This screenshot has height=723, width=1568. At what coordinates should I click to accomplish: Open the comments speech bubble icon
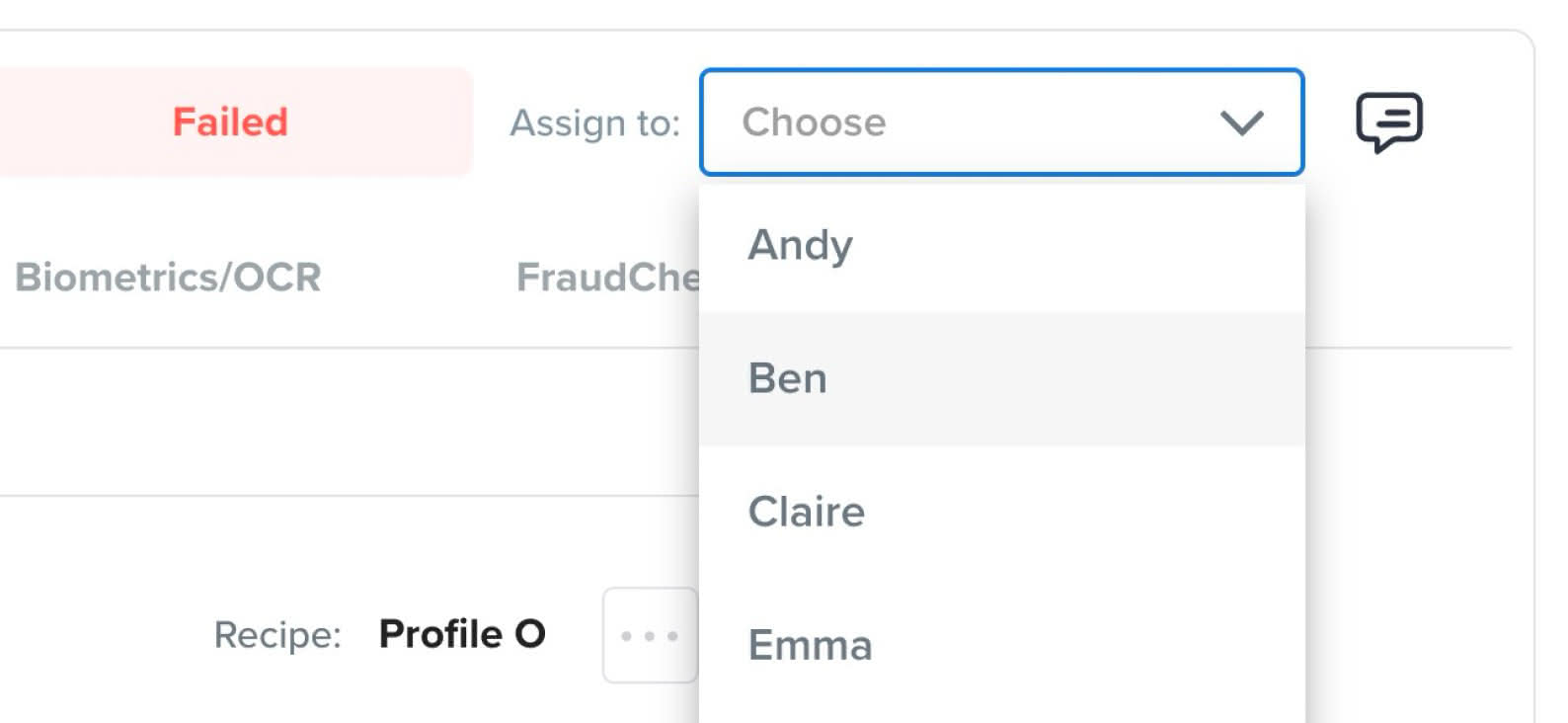point(1388,122)
